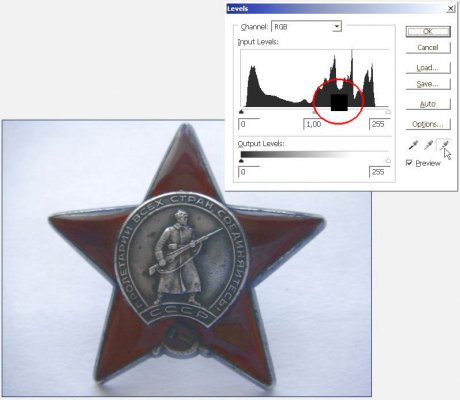
Task: Select the white point eyedropper
Action: [x=444, y=145]
